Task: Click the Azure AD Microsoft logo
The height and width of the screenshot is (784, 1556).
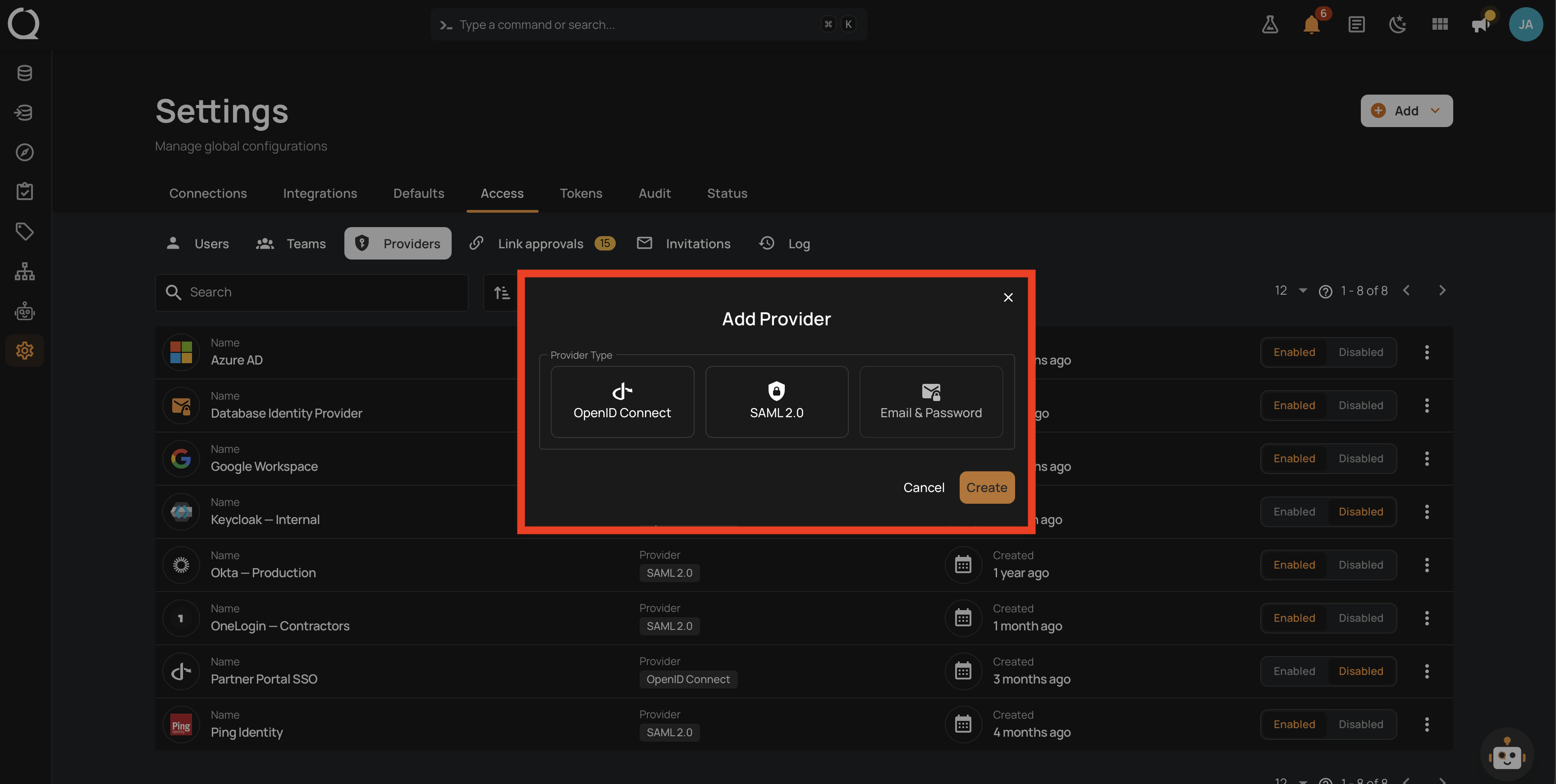Action: pyautogui.click(x=181, y=352)
